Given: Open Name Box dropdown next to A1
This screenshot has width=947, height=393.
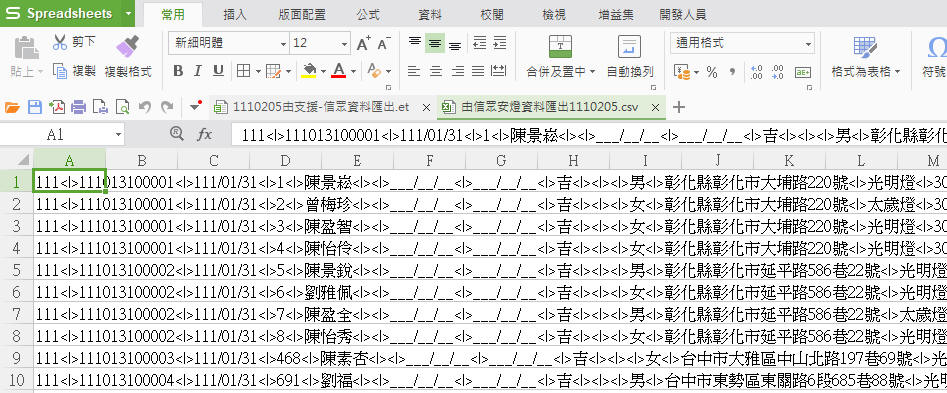Looking at the screenshot, I should [x=118, y=135].
